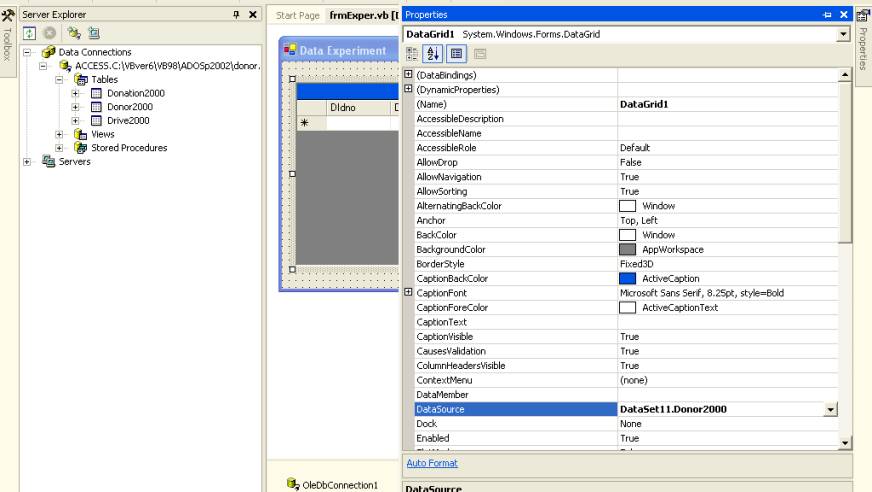
Task: Click the DIdno column header in grid
Action: 359,107
